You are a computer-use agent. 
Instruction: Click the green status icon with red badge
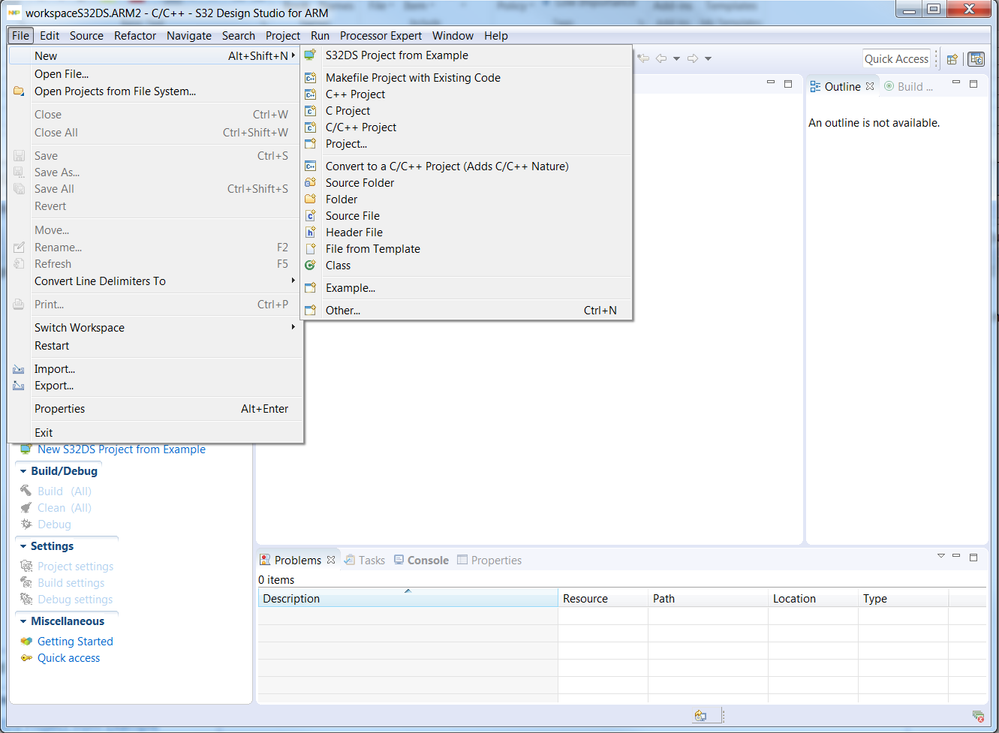tap(978, 716)
